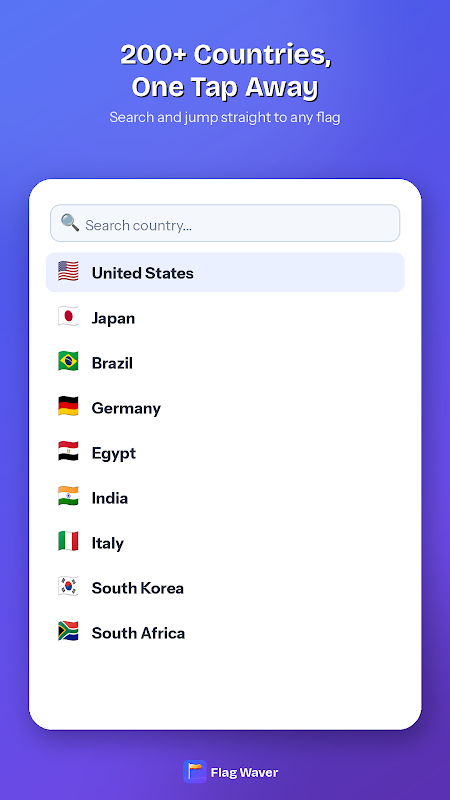Select Japan from the country list
The width and height of the screenshot is (450, 800).
point(225,317)
